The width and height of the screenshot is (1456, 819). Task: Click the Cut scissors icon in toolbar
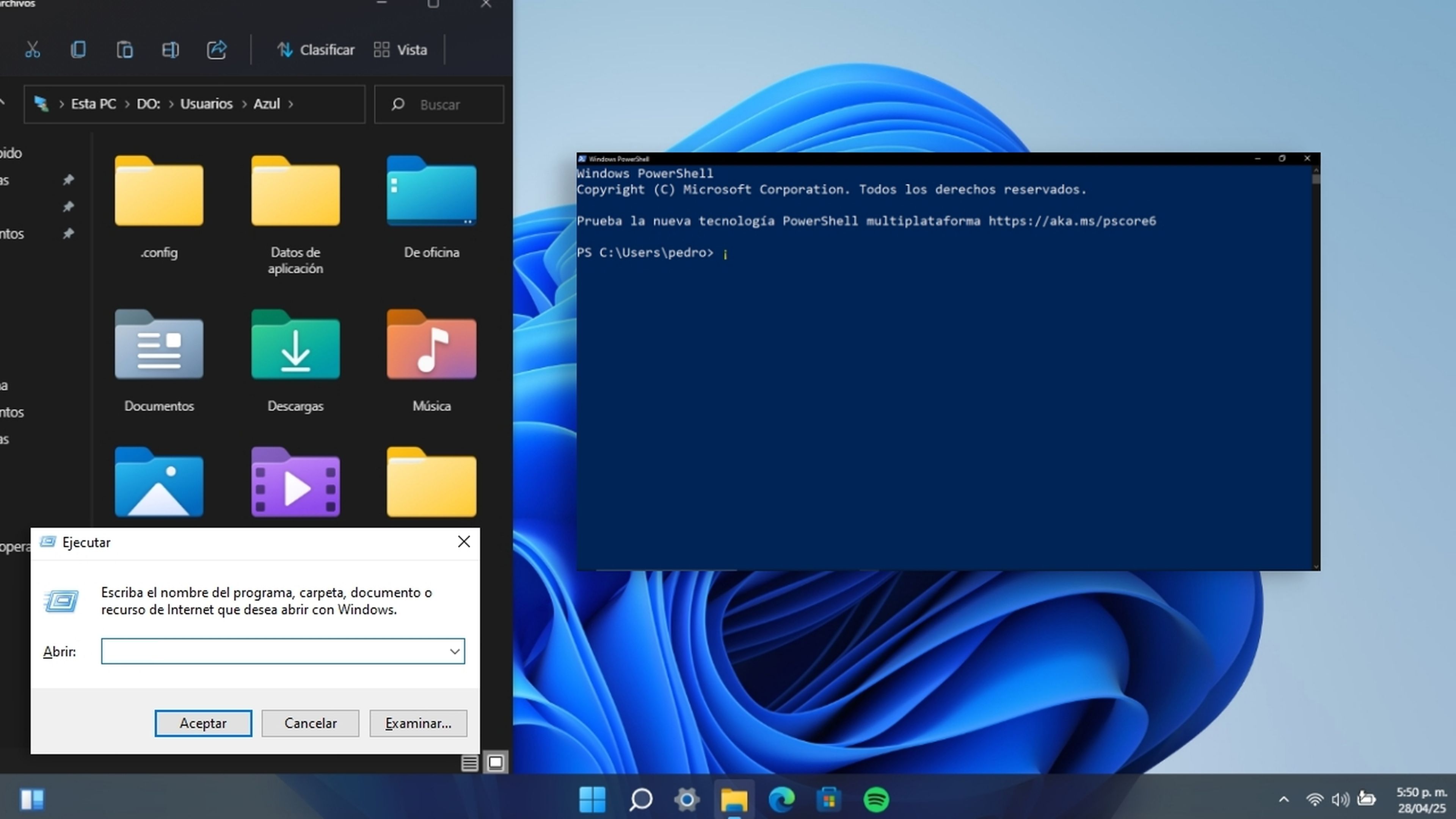tap(32, 50)
